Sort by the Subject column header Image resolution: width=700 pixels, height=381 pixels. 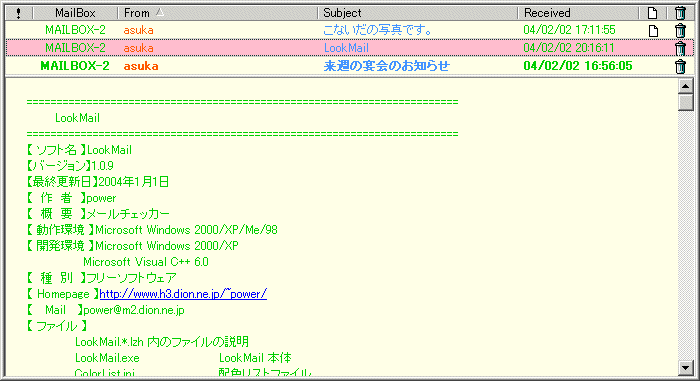[x=417, y=13]
